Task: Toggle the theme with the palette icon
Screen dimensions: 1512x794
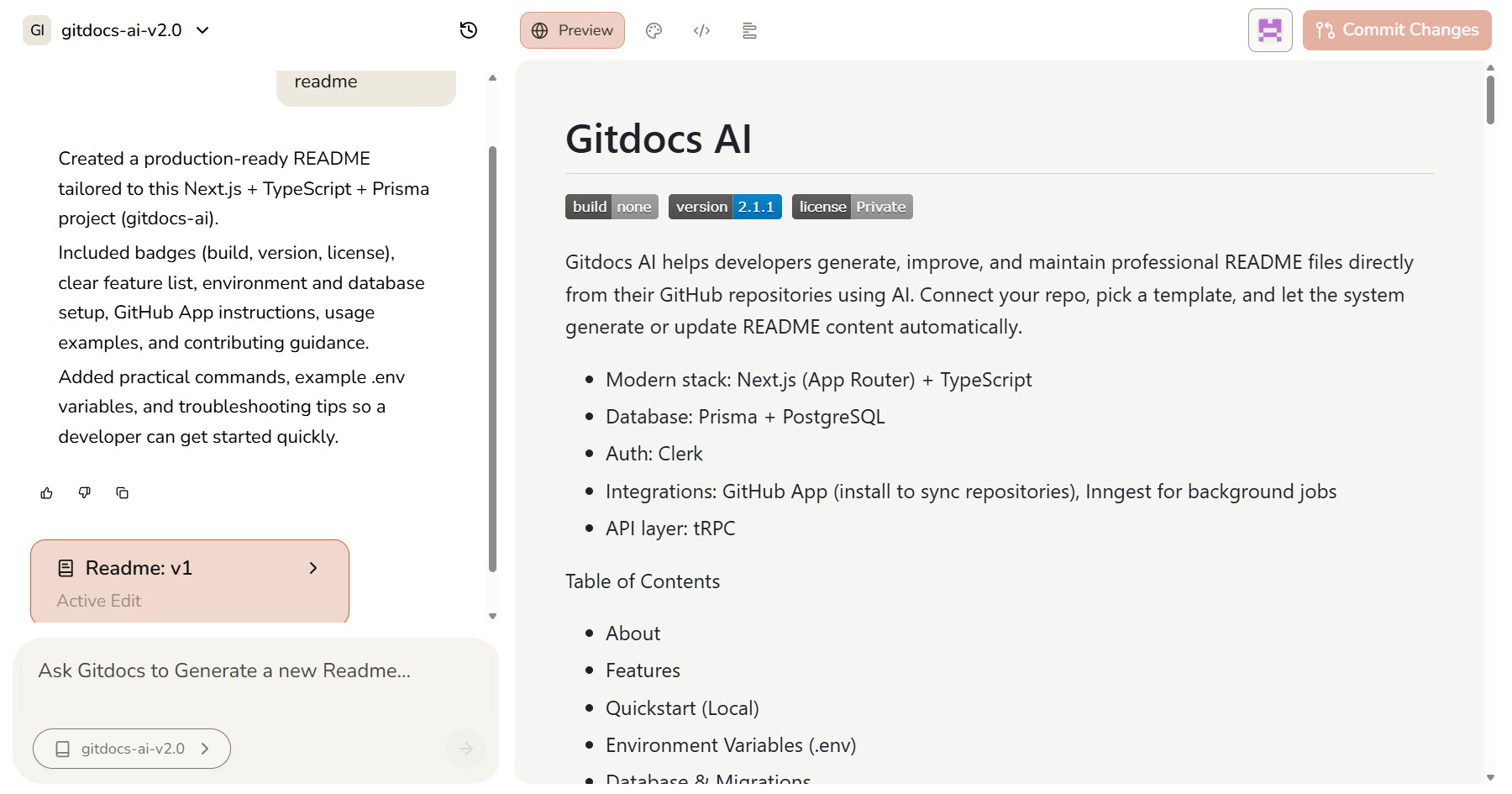Action: [654, 30]
